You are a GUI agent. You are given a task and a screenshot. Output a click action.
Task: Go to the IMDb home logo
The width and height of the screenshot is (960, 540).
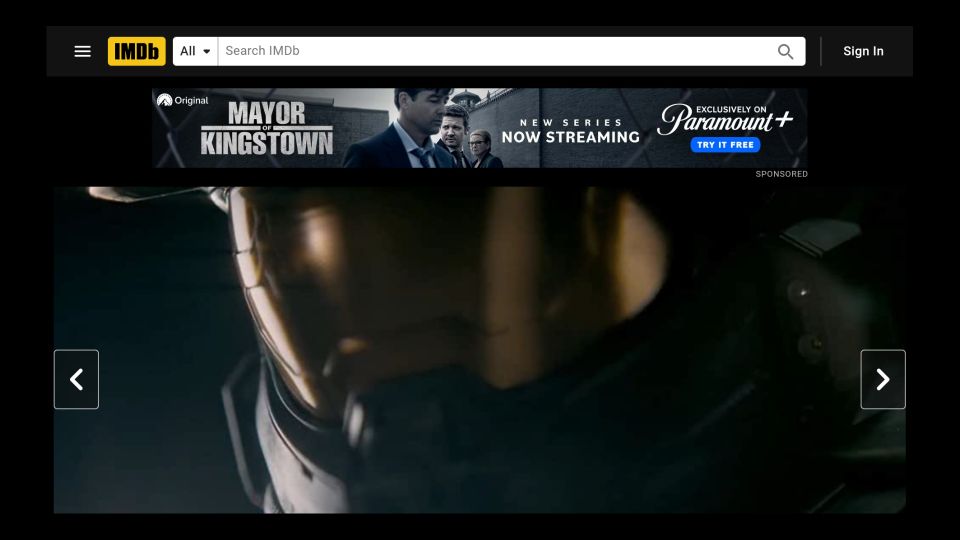(137, 51)
